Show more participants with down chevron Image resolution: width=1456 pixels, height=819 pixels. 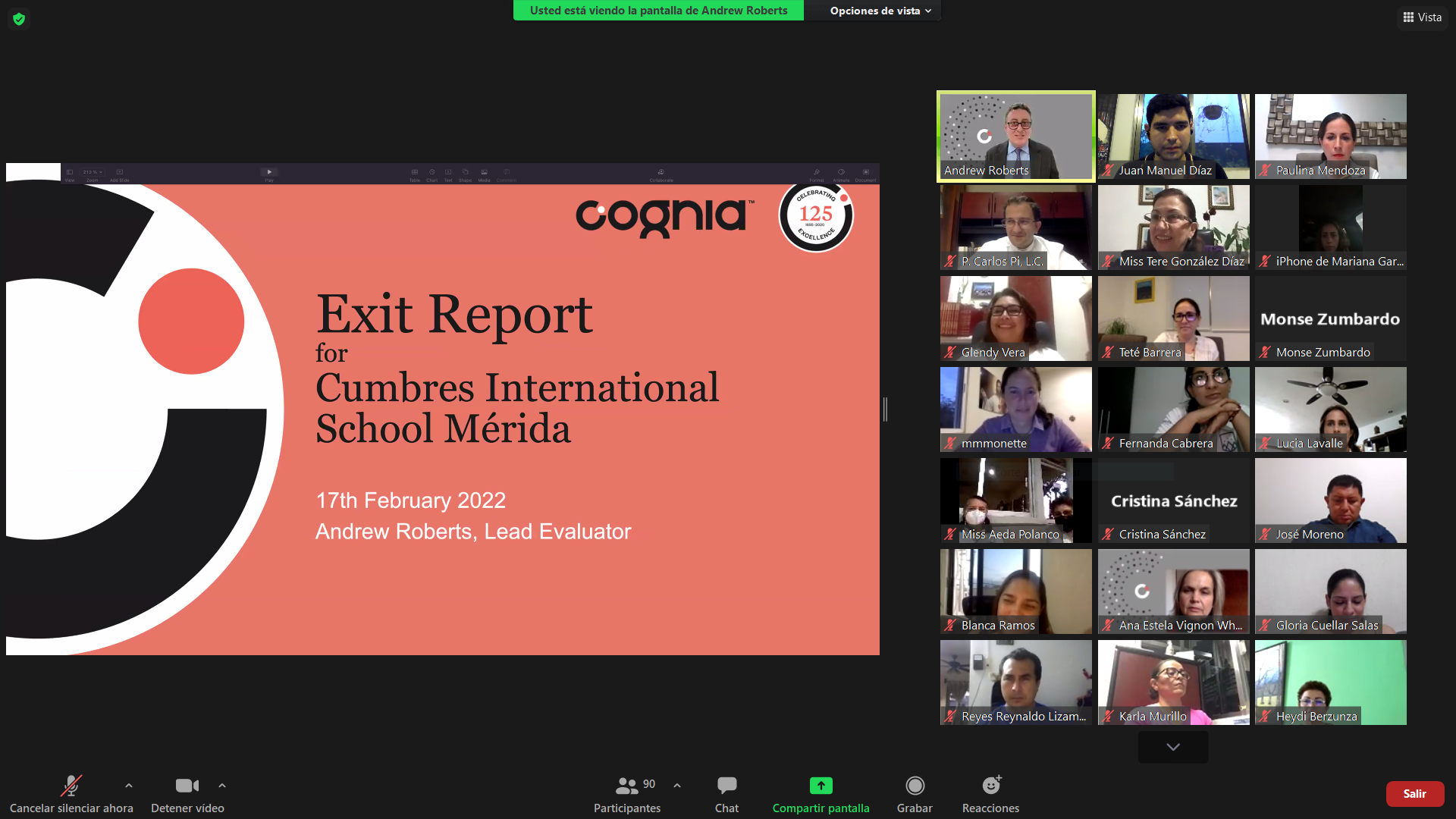click(1173, 747)
